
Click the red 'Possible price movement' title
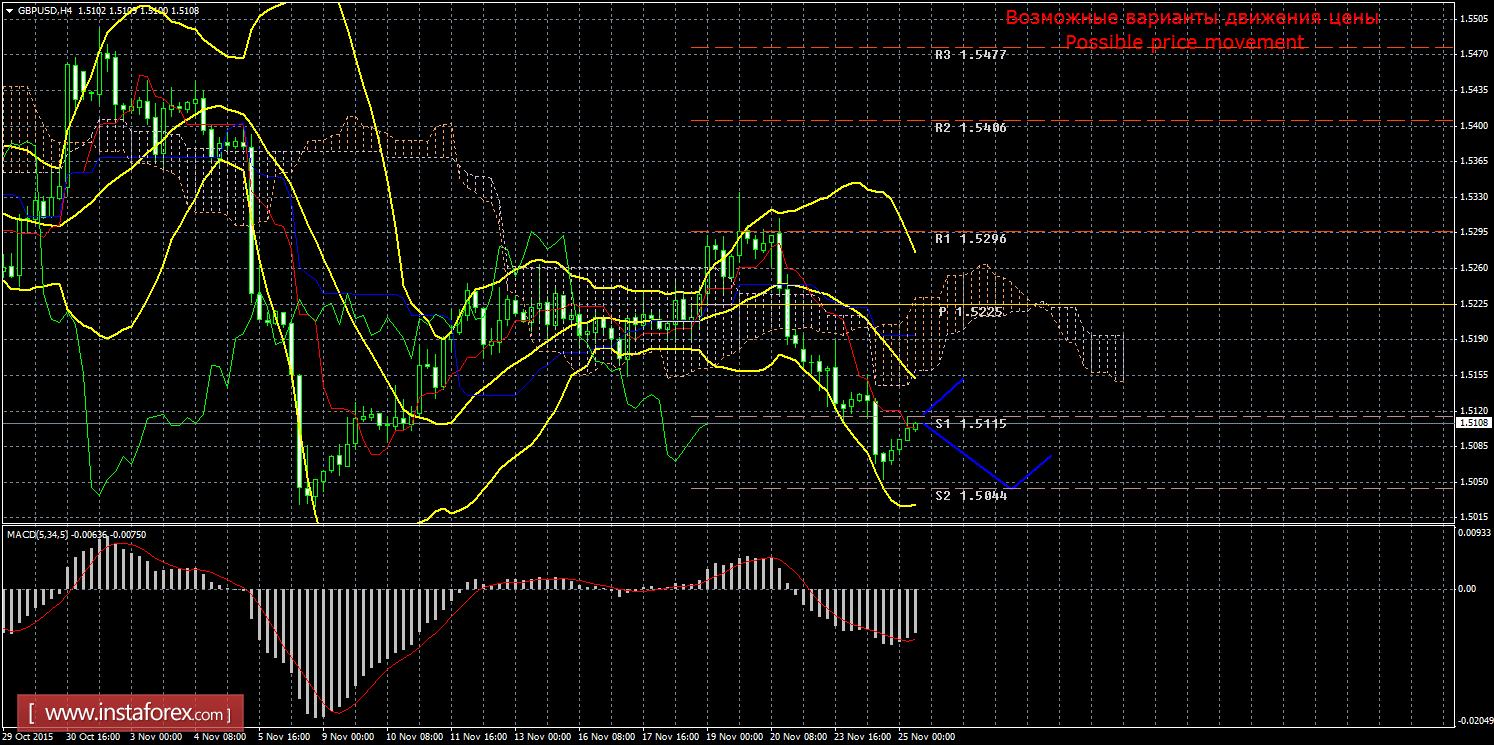(1185, 42)
